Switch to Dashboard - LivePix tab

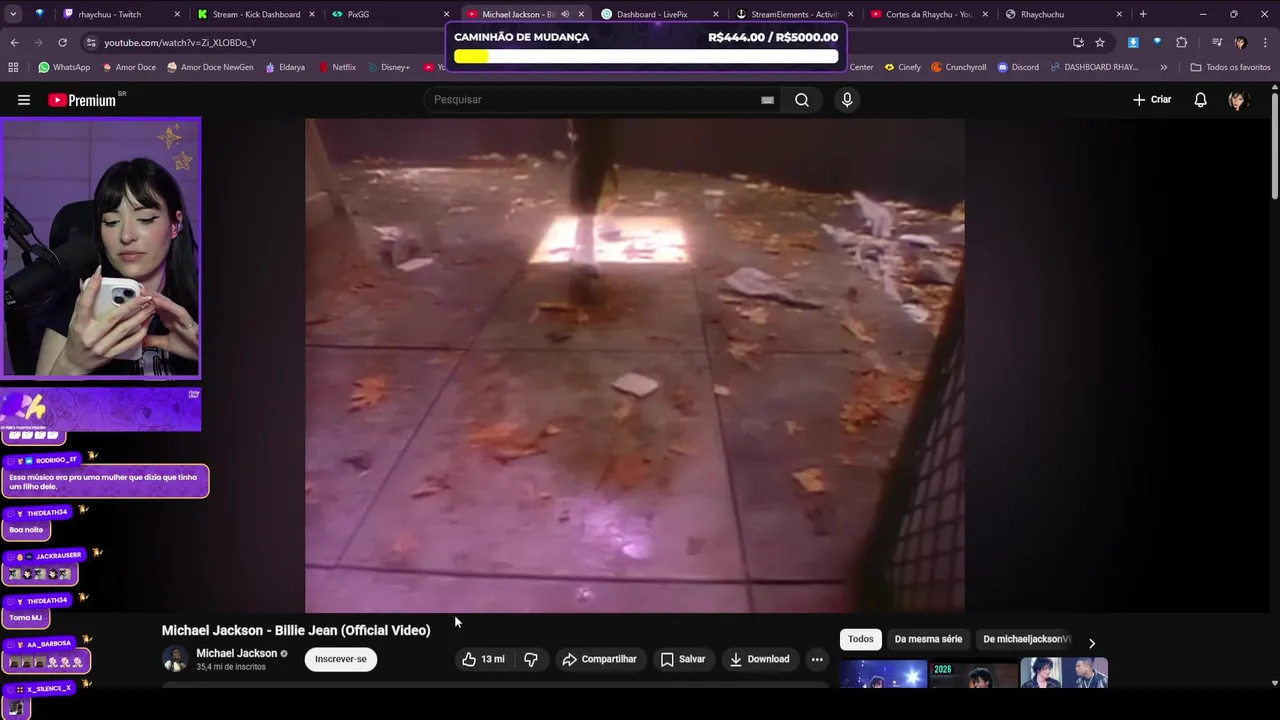pos(660,14)
